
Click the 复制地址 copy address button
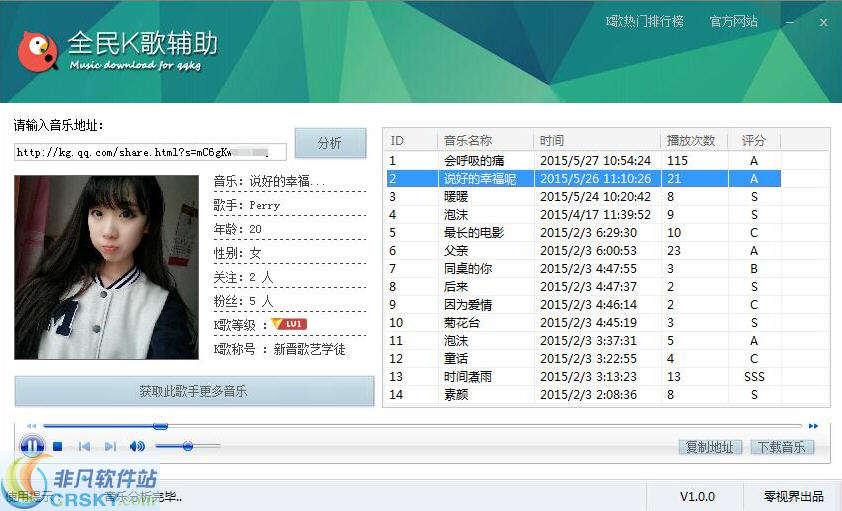coord(710,447)
